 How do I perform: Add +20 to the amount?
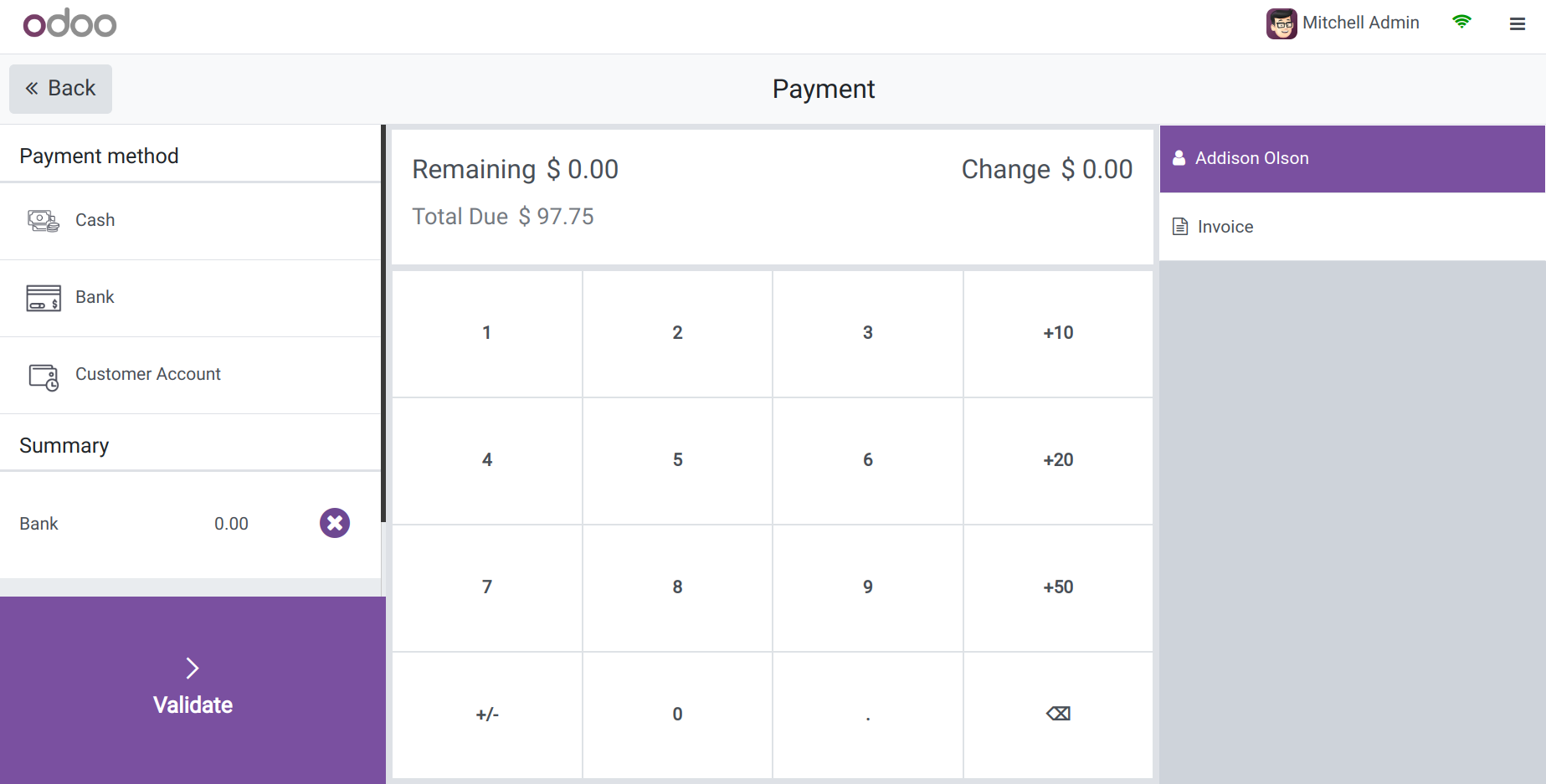coord(1058,460)
